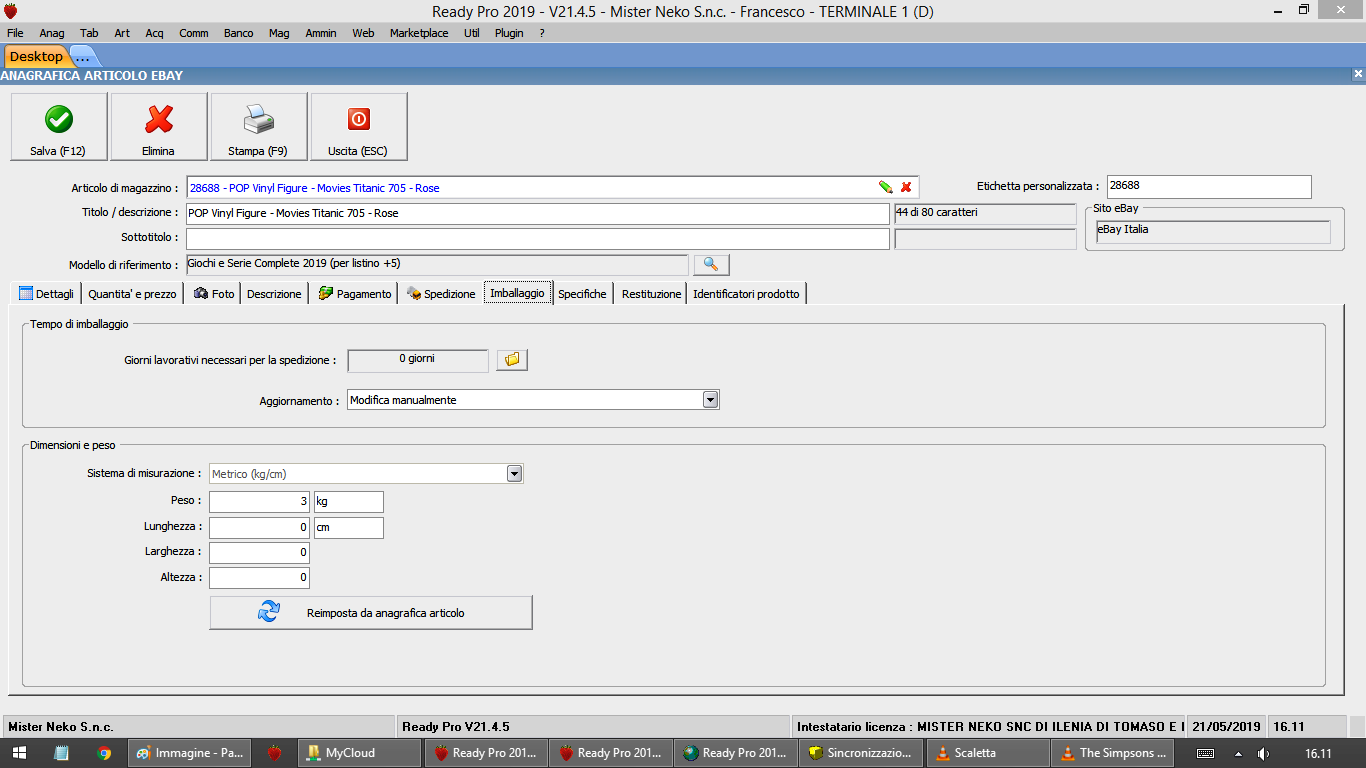Image resolution: width=1366 pixels, height=768 pixels.
Task: Click the cm unit field
Action: point(349,528)
